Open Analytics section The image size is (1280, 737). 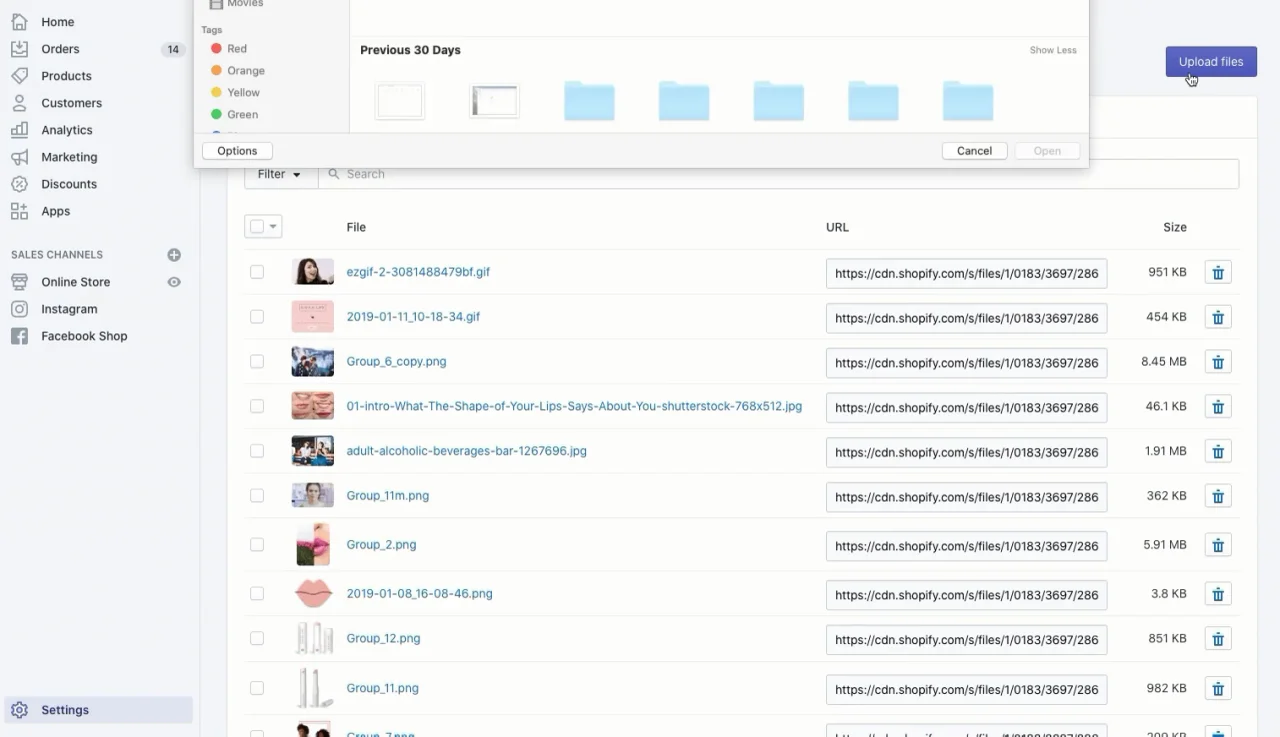(67, 130)
